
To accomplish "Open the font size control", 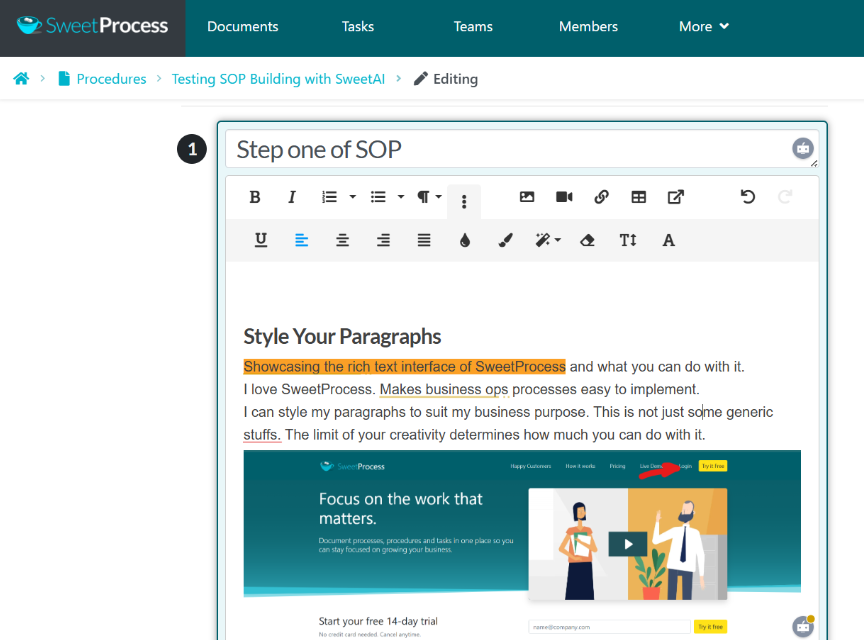I will [628, 240].
